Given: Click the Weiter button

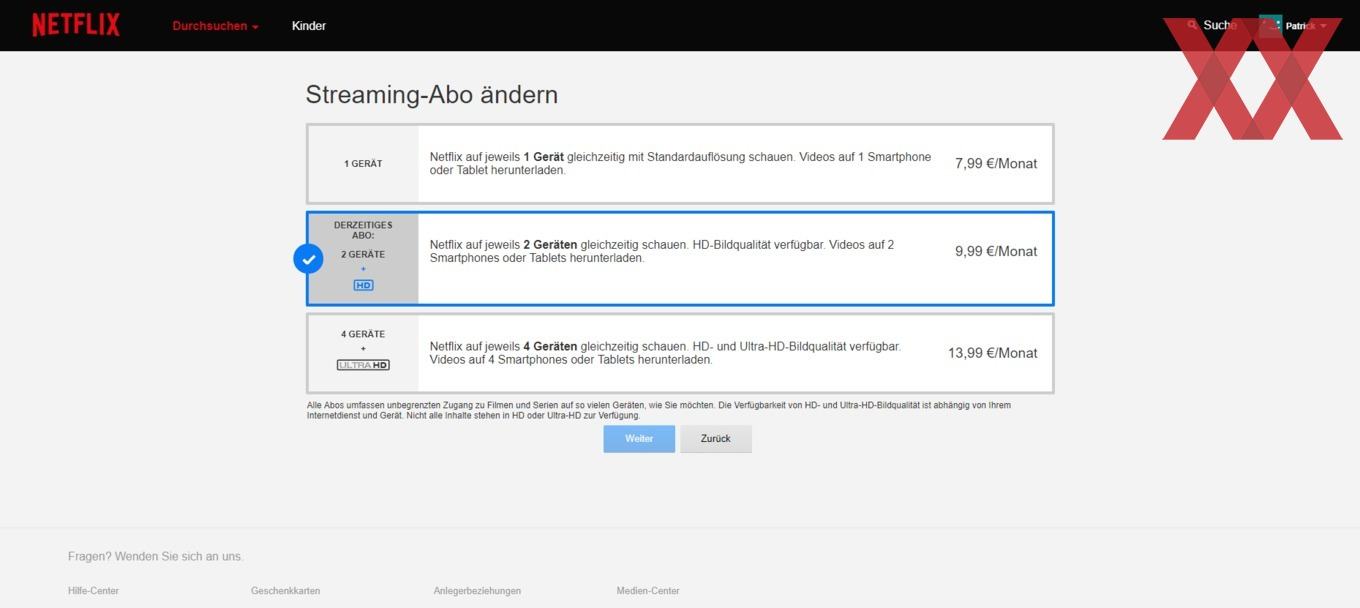Looking at the screenshot, I should tap(639, 439).
